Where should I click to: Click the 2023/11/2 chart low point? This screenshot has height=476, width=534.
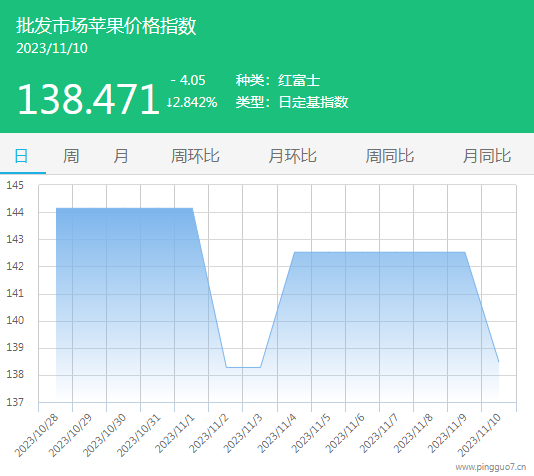(x=226, y=367)
